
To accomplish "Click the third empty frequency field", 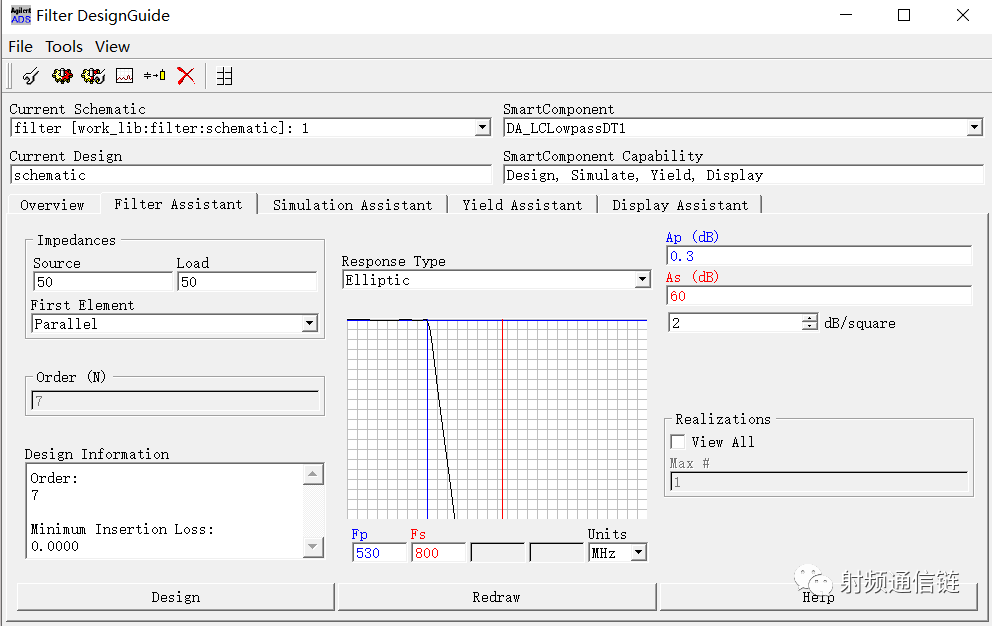I will (498, 553).
